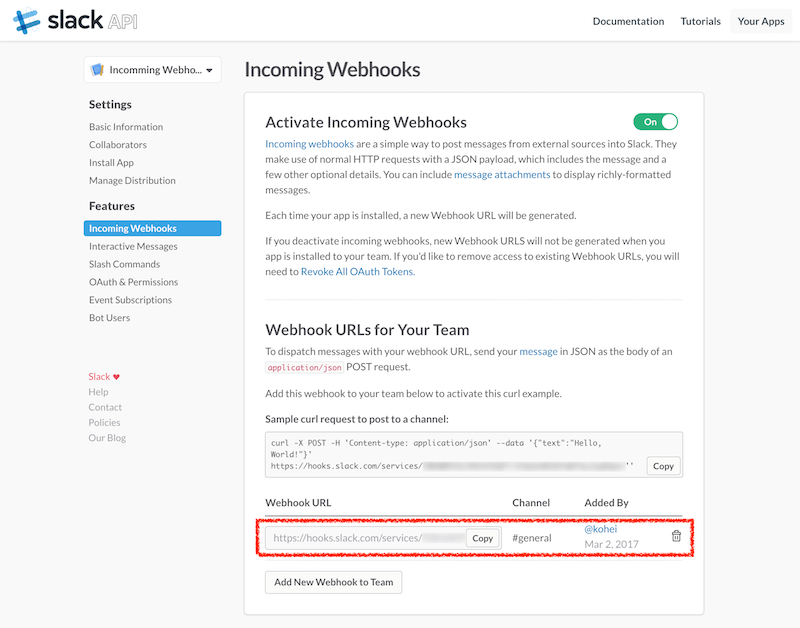The height and width of the screenshot is (628, 800).
Task: Click Basic Information under Settings
Action: click(x=126, y=127)
